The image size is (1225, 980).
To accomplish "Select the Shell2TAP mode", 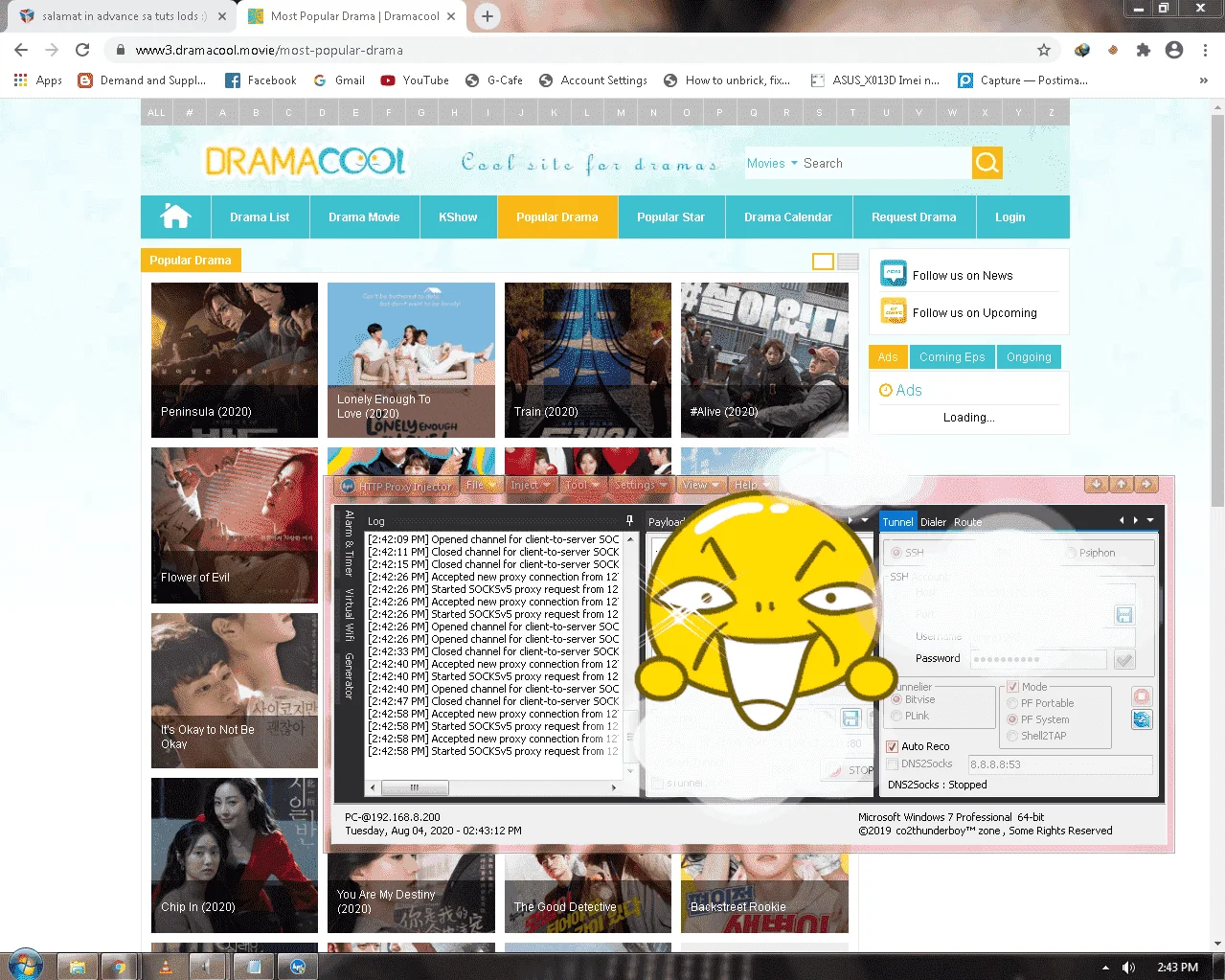I will pos(1012,736).
